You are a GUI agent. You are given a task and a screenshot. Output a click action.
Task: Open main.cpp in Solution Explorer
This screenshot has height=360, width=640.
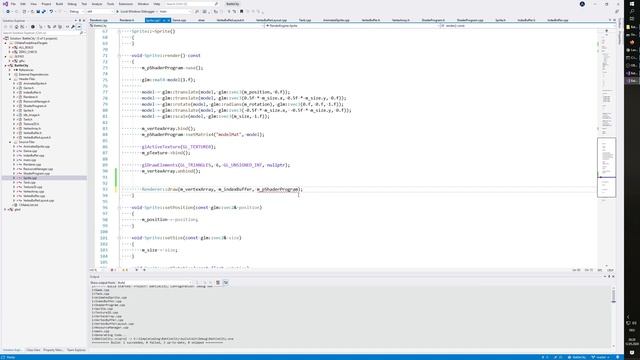(x=29, y=160)
